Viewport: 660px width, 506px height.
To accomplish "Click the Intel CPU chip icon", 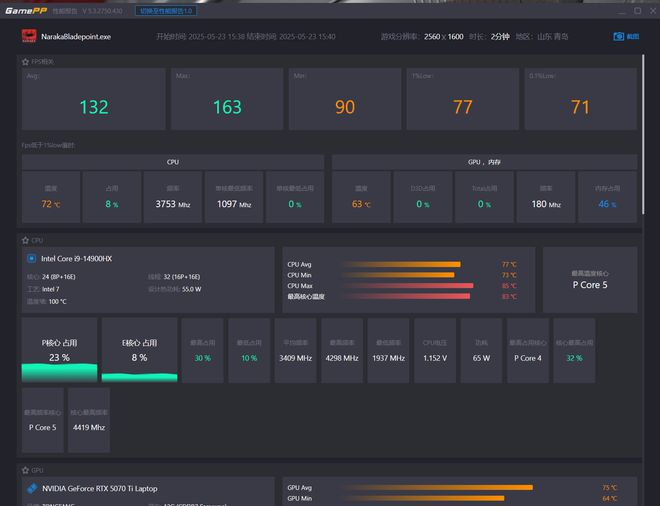I will click(x=32, y=258).
